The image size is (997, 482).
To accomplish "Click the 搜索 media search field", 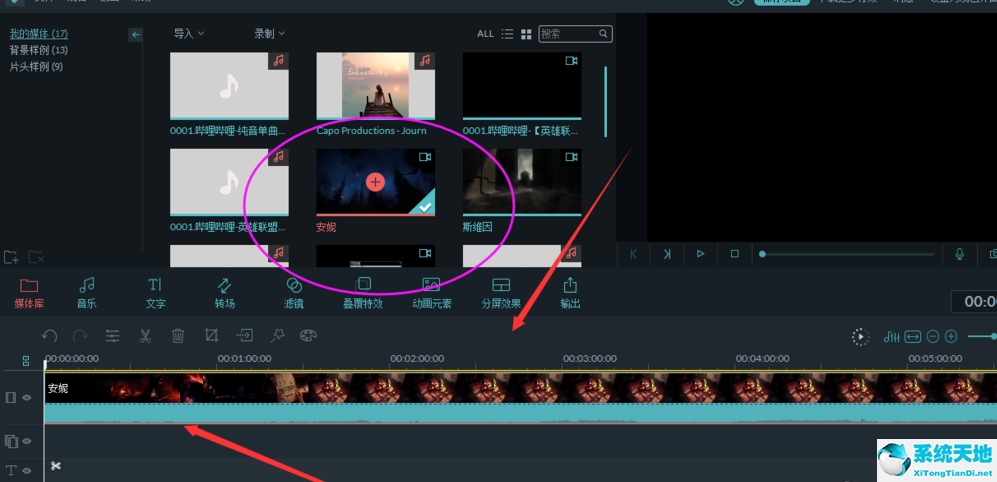I will tap(570, 34).
